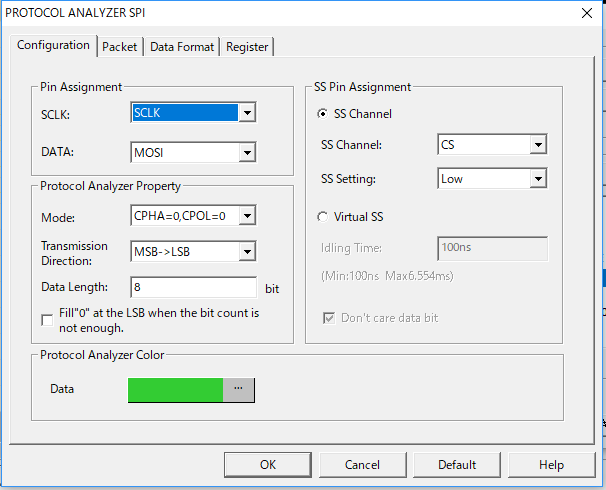Open the SS Channel dropdown showing CS

[538, 145]
